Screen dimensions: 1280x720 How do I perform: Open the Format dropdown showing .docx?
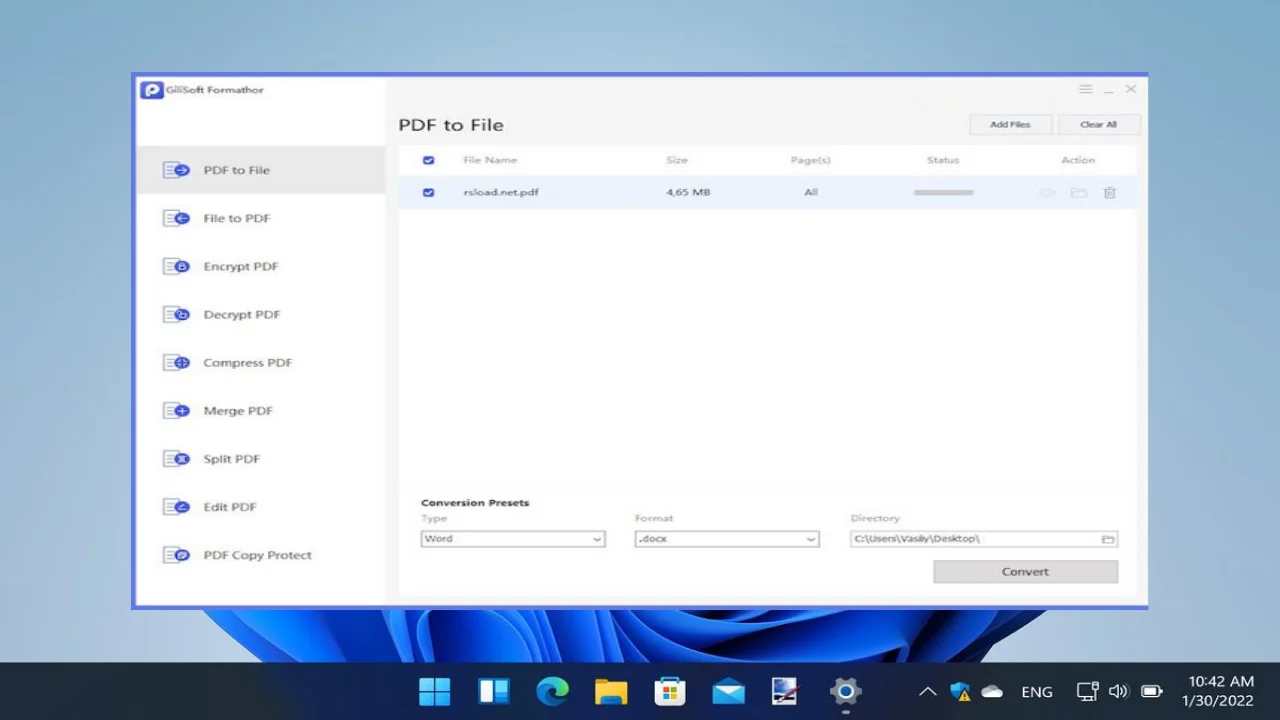point(727,539)
